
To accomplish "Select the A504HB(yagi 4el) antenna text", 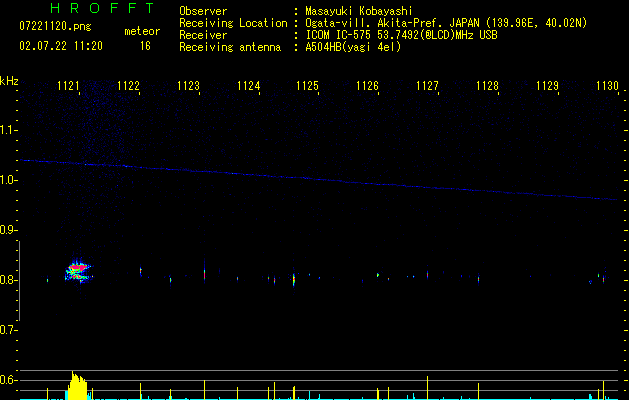I will 353,47.
